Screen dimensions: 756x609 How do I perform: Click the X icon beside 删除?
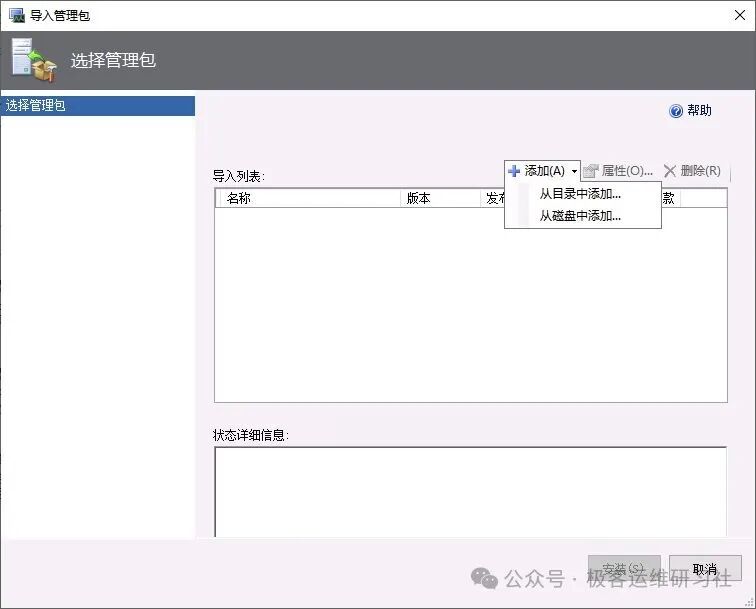click(670, 171)
